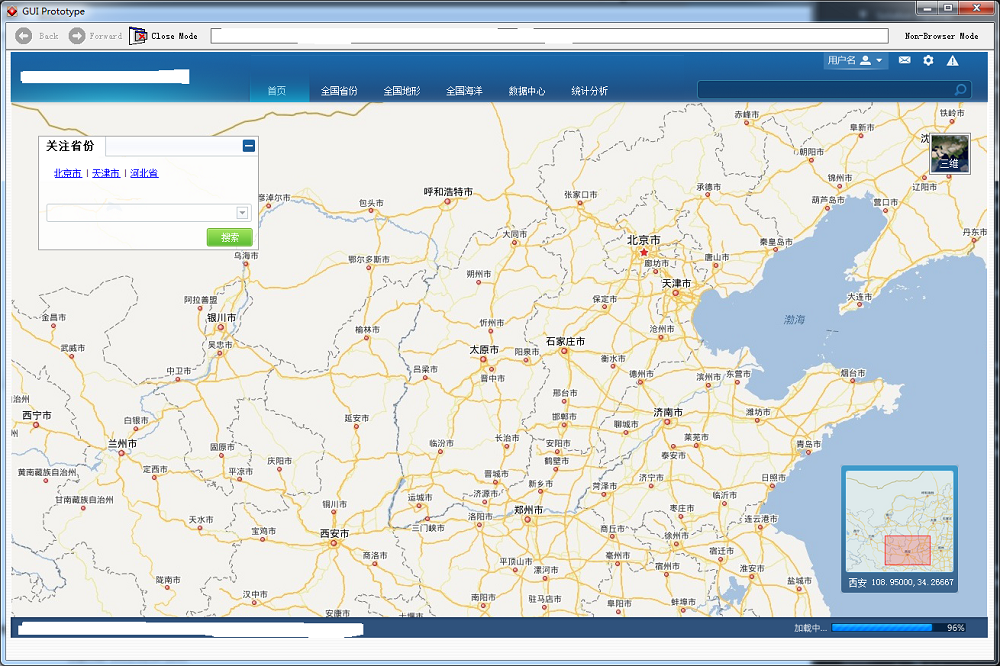Close the GUI Prototype window
1000x666 pixels.
coord(976,8)
